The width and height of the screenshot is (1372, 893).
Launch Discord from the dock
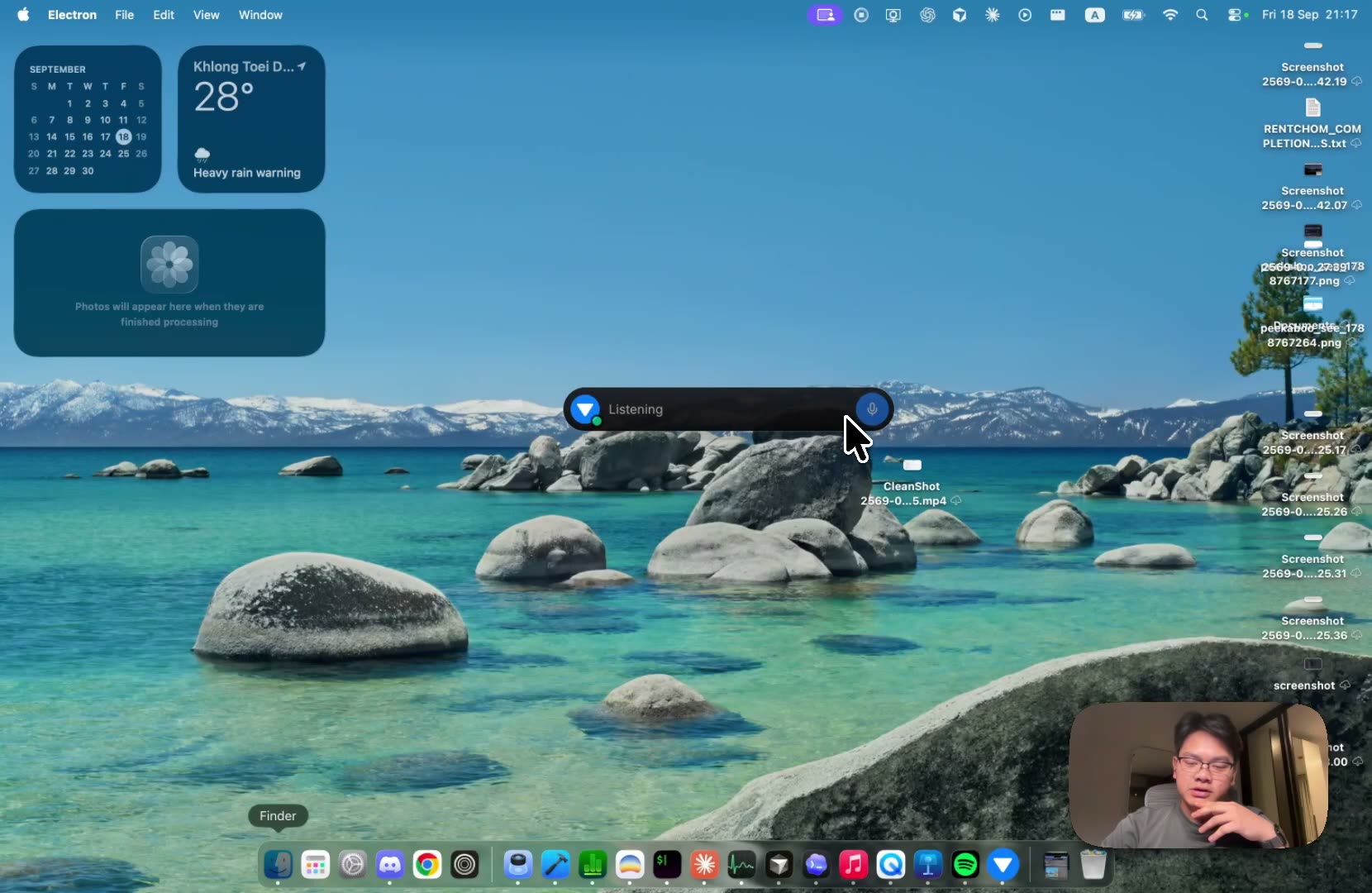(390, 865)
